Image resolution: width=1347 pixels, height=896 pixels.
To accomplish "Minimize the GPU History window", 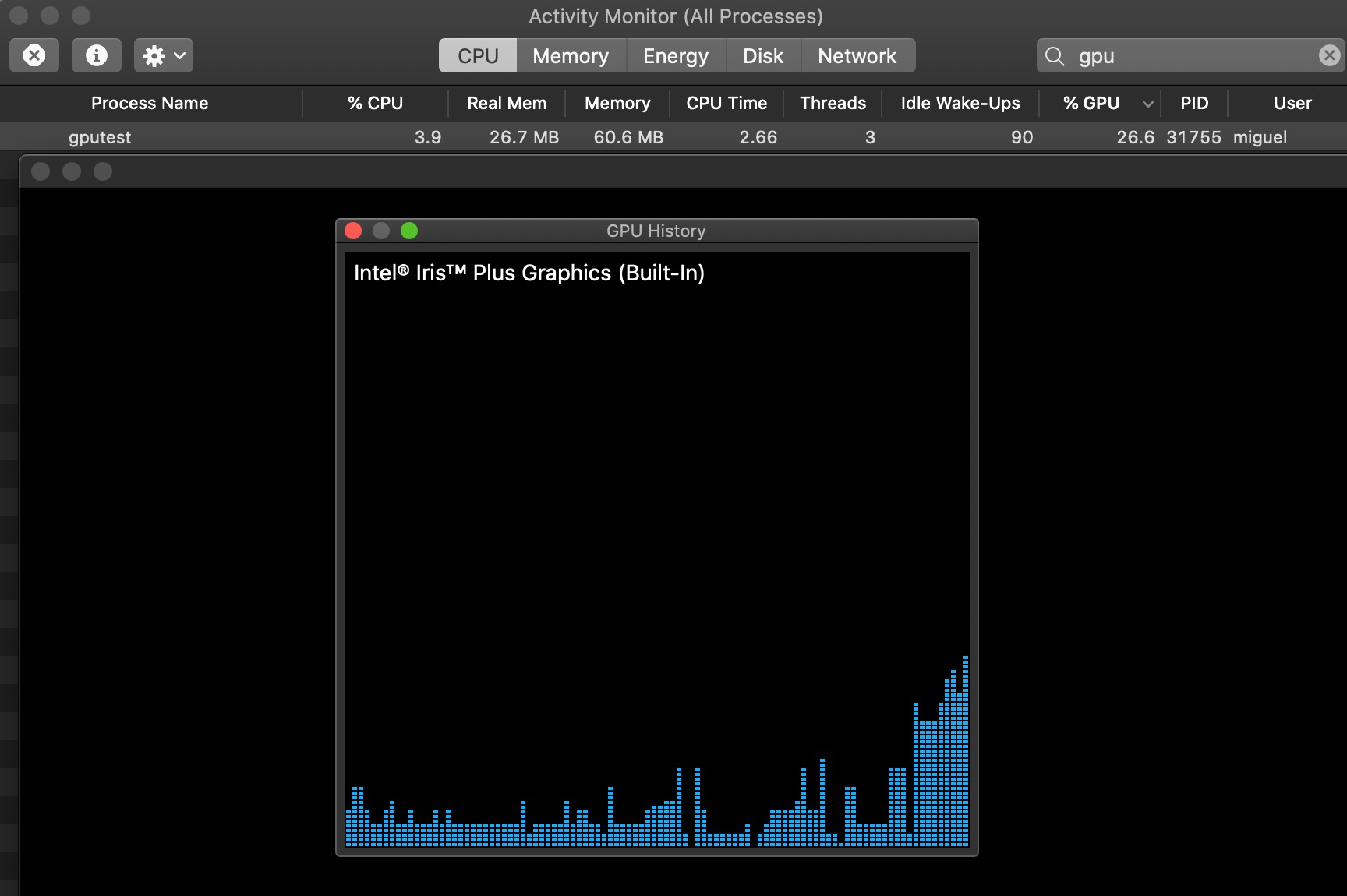I will pyautogui.click(x=380, y=231).
